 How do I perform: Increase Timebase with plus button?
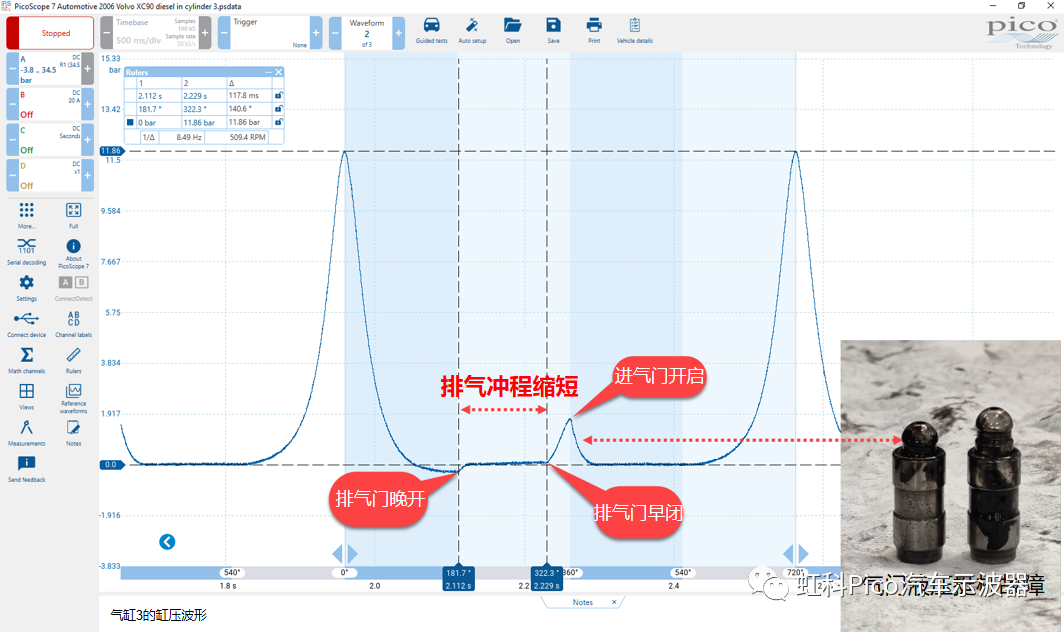205,32
